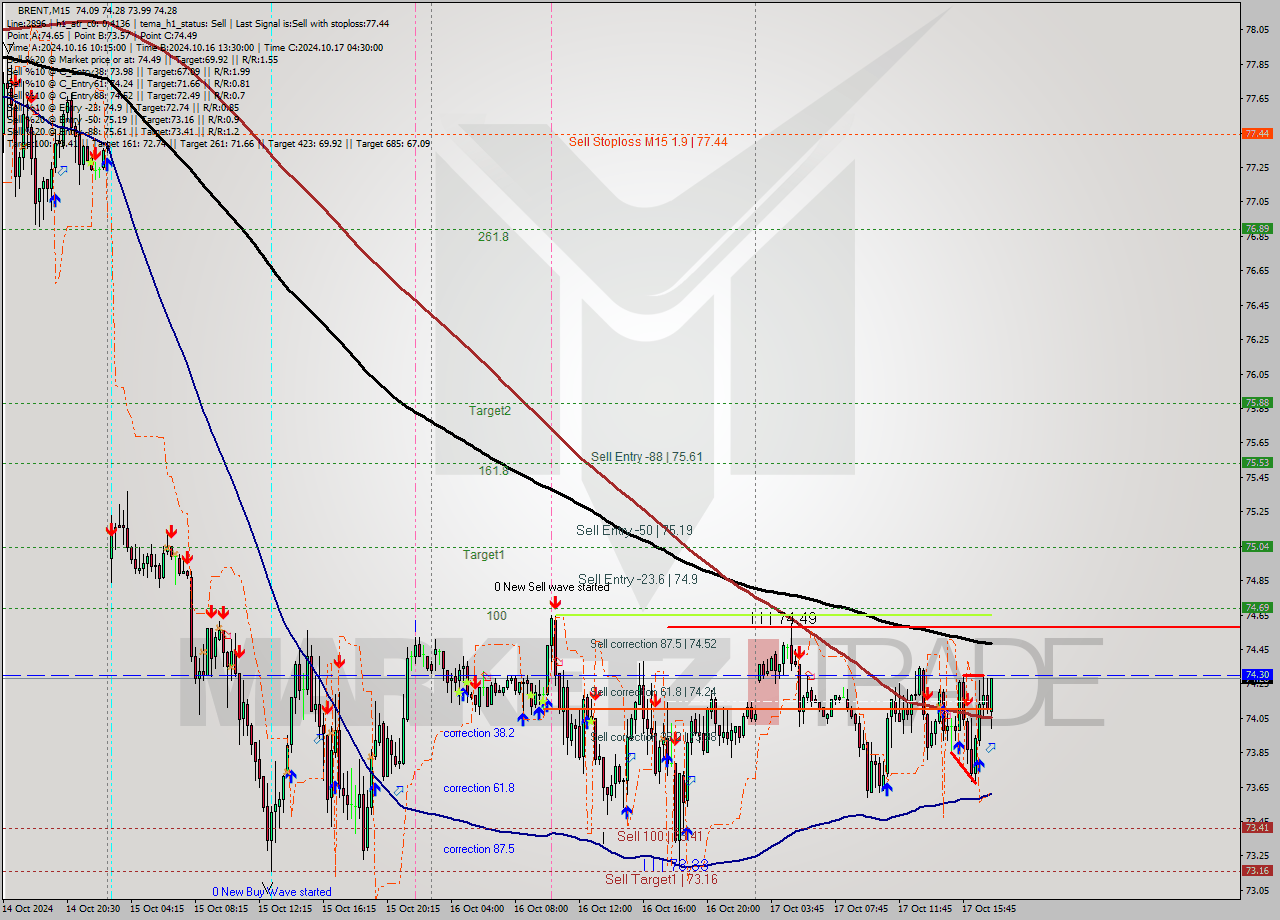
Task: Click '15 Oct 20:15' on the time axis
Action: (x=414, y=909)
